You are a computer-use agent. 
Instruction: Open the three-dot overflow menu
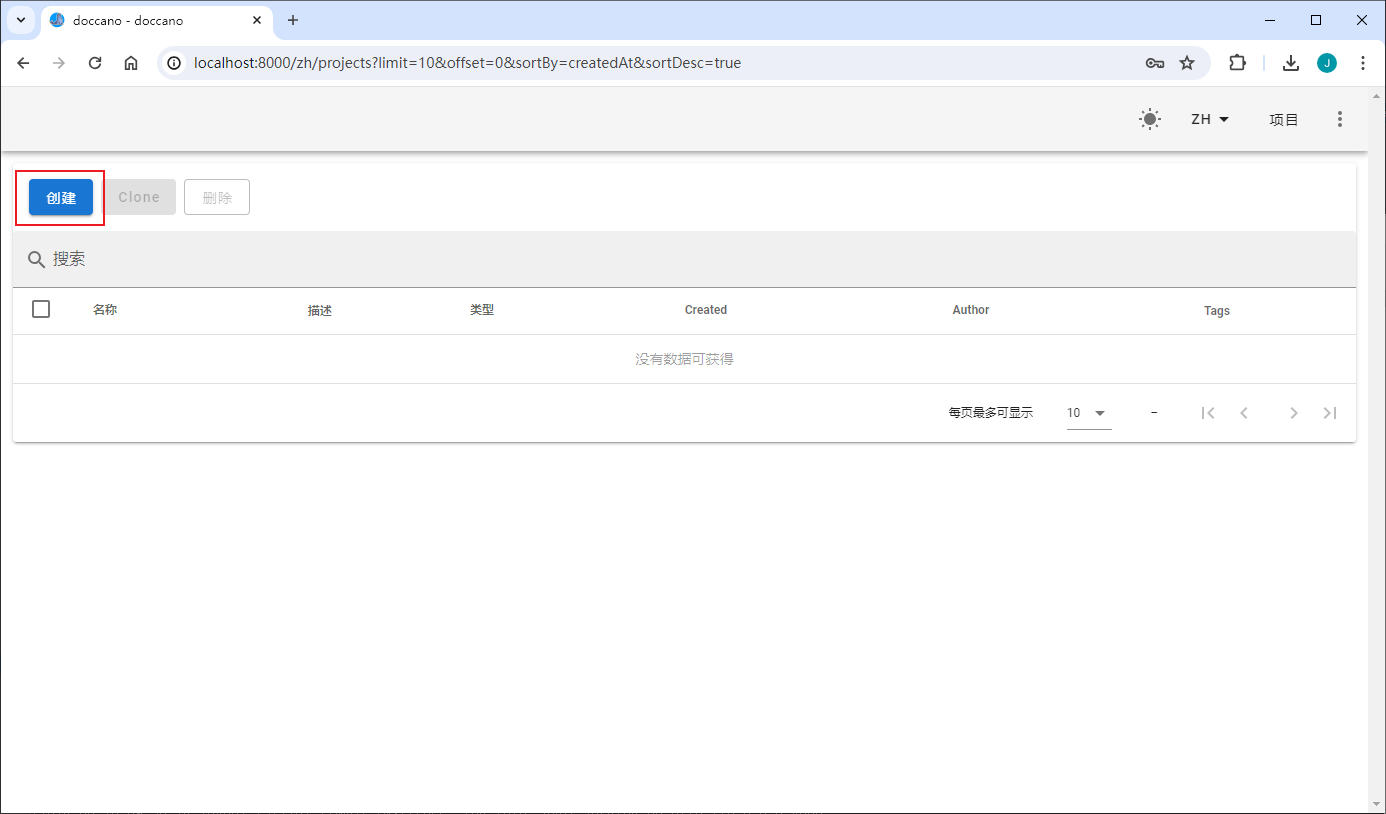point(1340,119)
